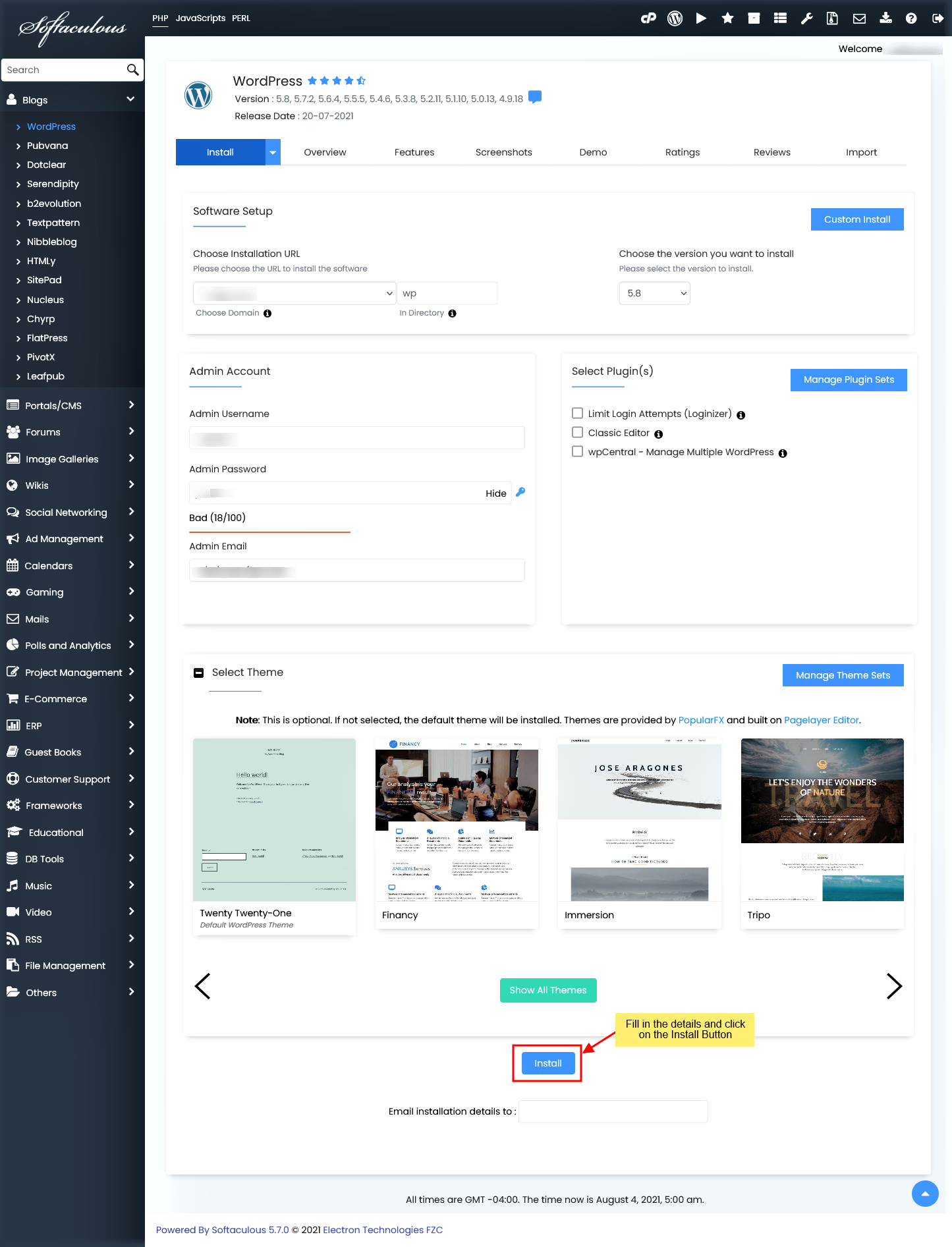Click the Custom Install button
Image resolution: width=952 pixels, height=1247 pixels.
pos(857,219)
